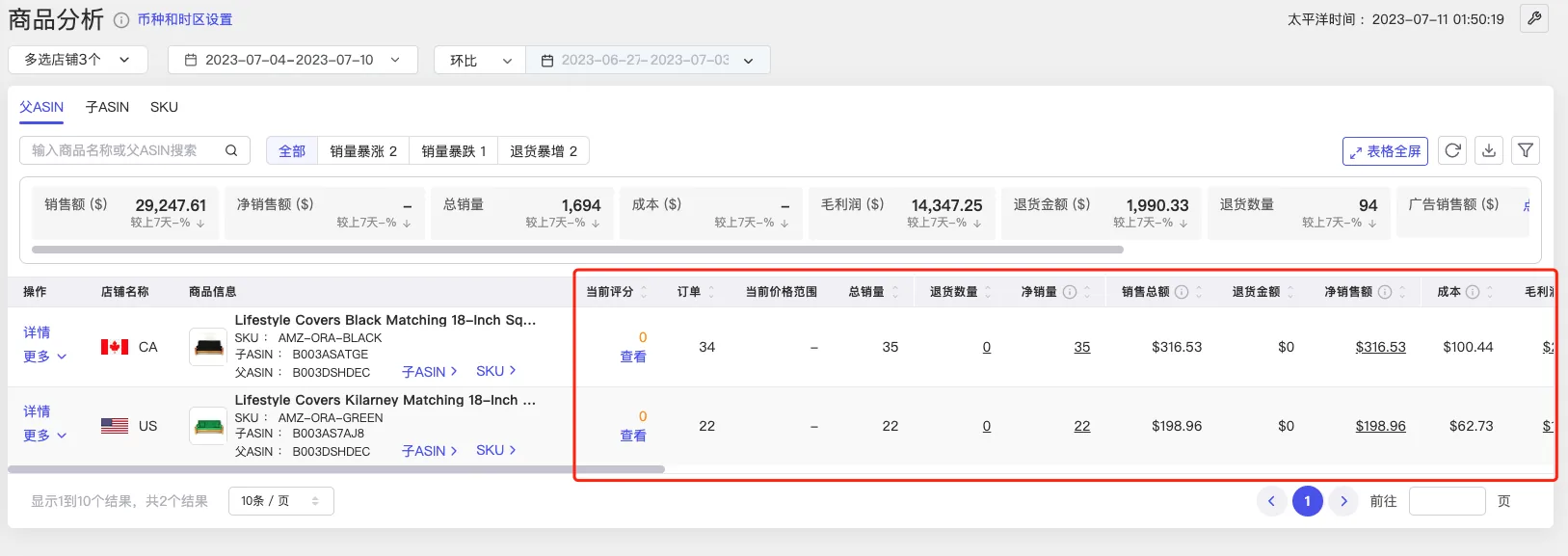
Task: Click net sales amount $316.53 link
Action: click(1380, 347)
